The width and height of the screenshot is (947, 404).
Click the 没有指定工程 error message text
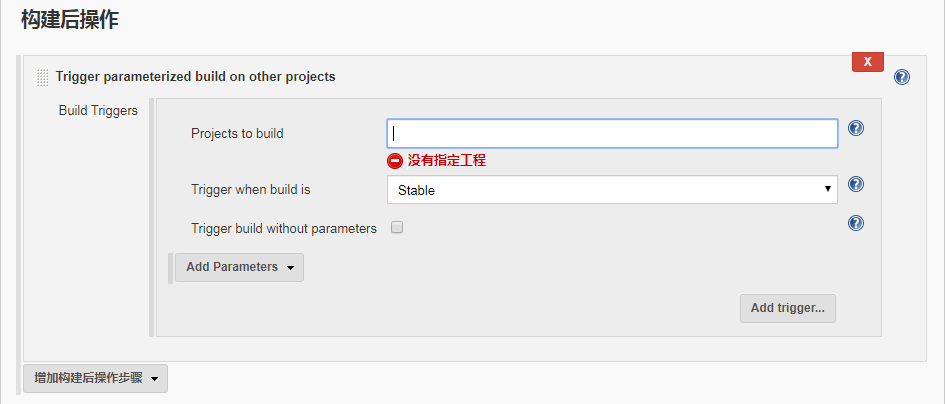coord(446,161)
